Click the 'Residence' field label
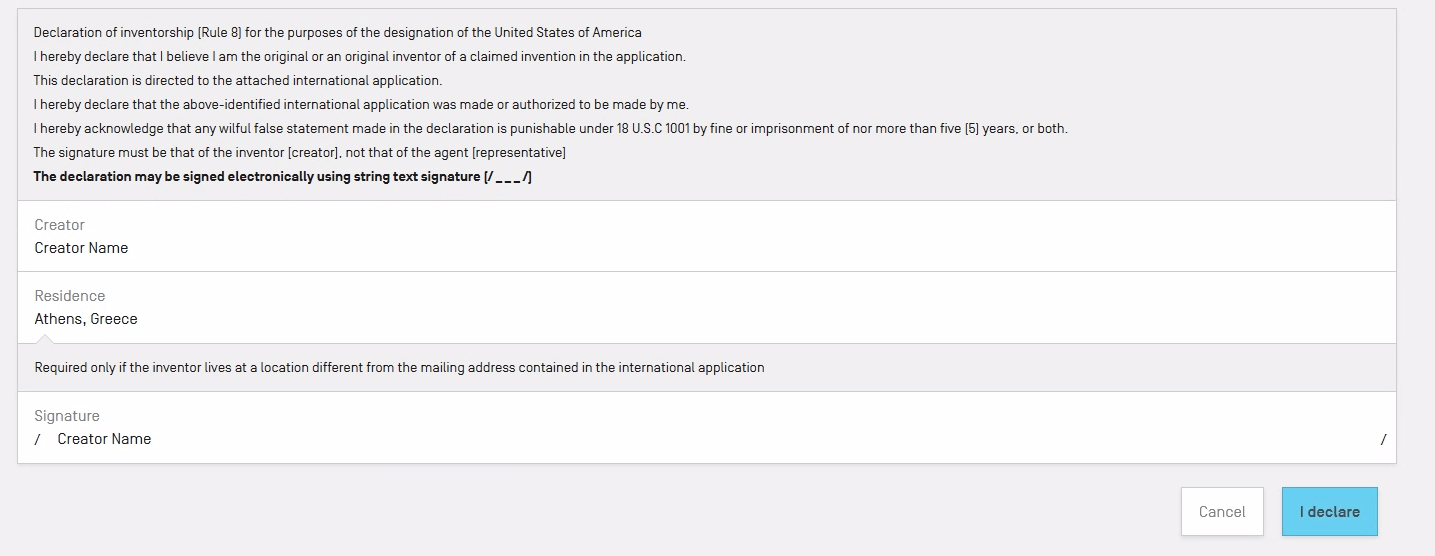Screen dimensions: 1435x556 tap(69, 296)
